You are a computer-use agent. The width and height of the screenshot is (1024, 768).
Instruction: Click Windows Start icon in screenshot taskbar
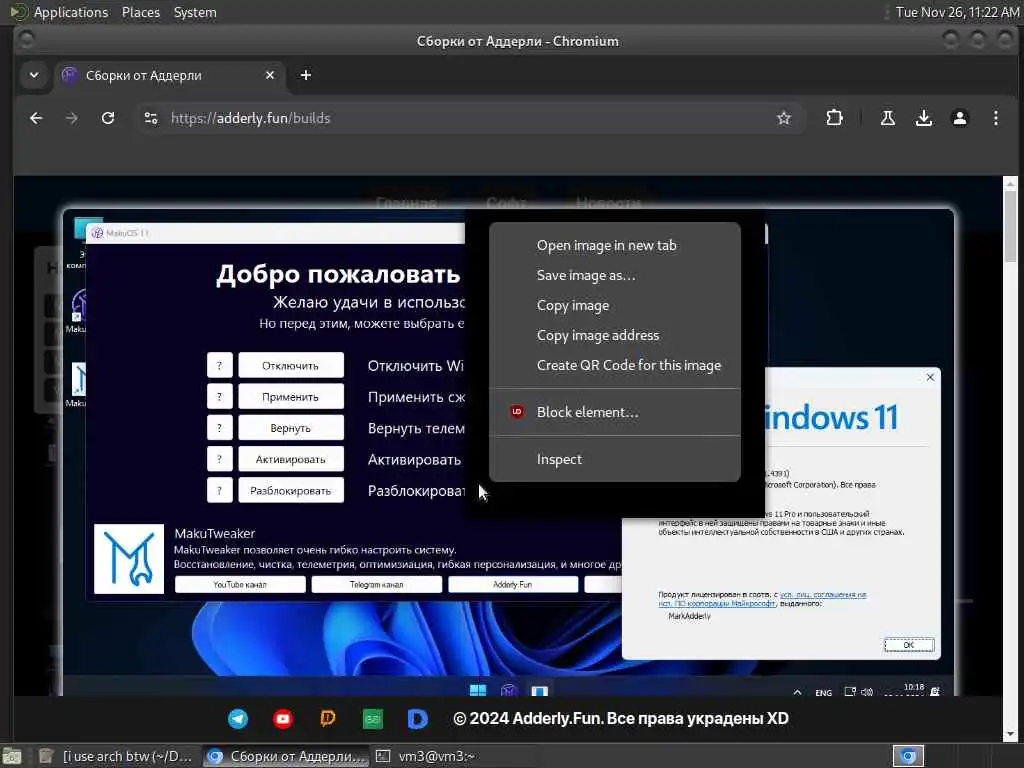[477, 691]
